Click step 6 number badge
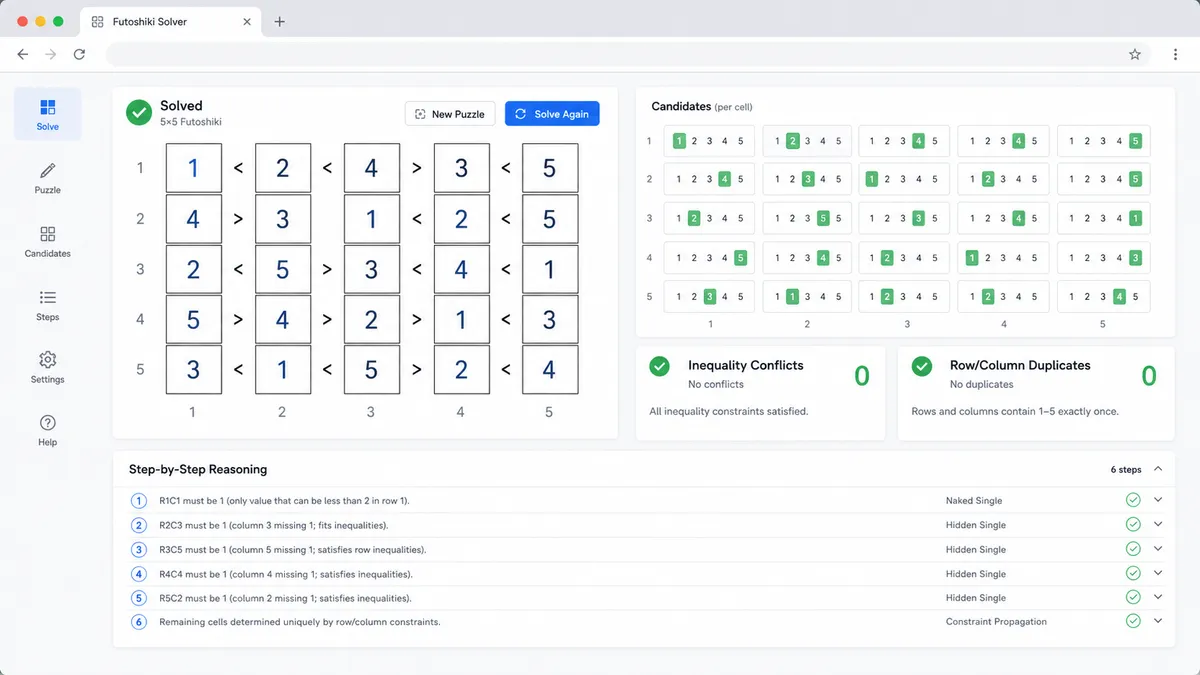 click(x=139, y=622)
